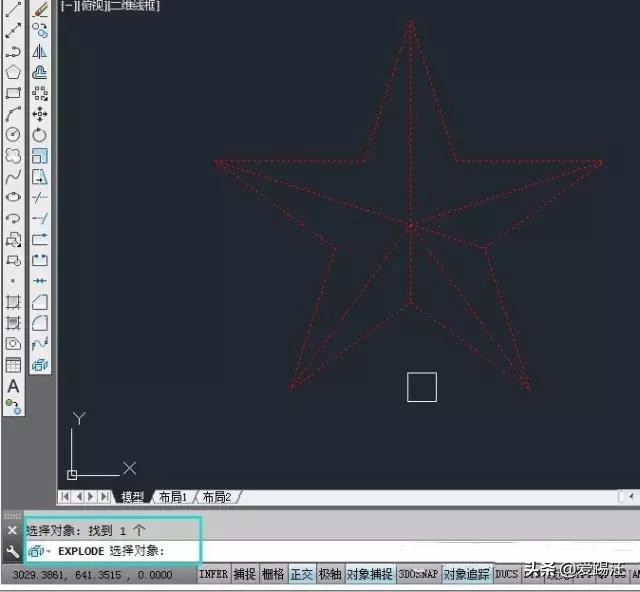Viewport: 640px width, 592px height.
Task: Open the Table tool
Action: pos(13,365)
